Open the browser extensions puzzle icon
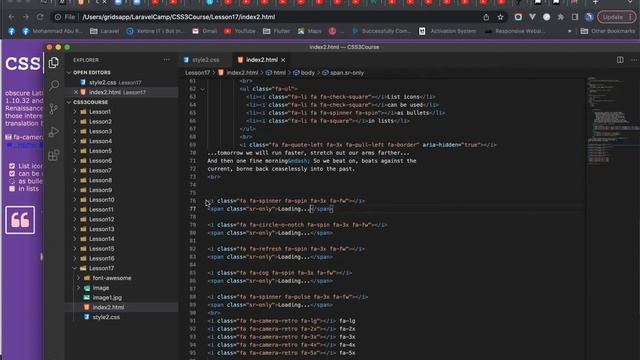640x360 pixels. (560, 17)
